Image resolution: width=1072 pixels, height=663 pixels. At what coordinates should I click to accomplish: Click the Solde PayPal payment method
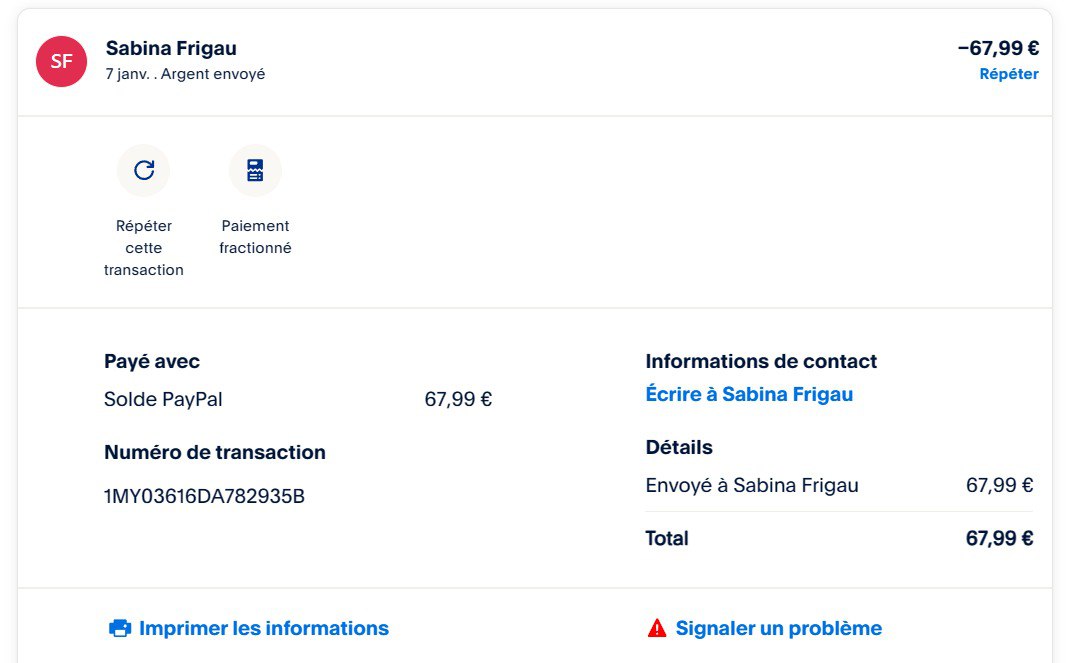tap(163, 400)
